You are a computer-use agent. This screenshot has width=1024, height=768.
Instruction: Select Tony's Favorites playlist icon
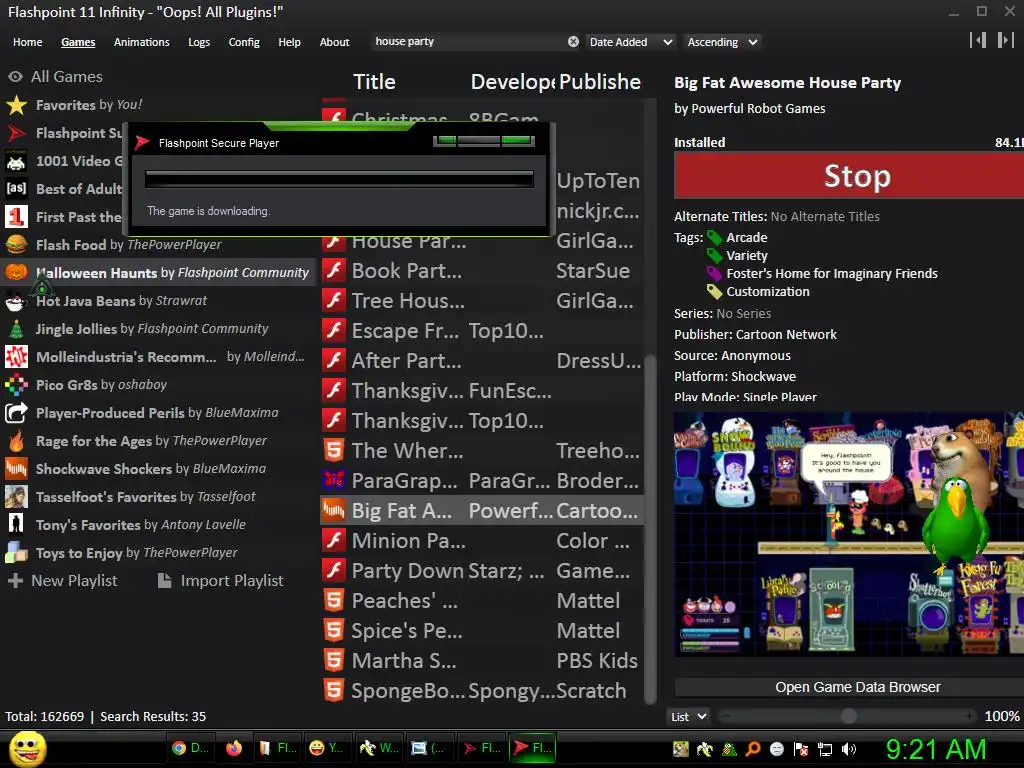point(16,524)
